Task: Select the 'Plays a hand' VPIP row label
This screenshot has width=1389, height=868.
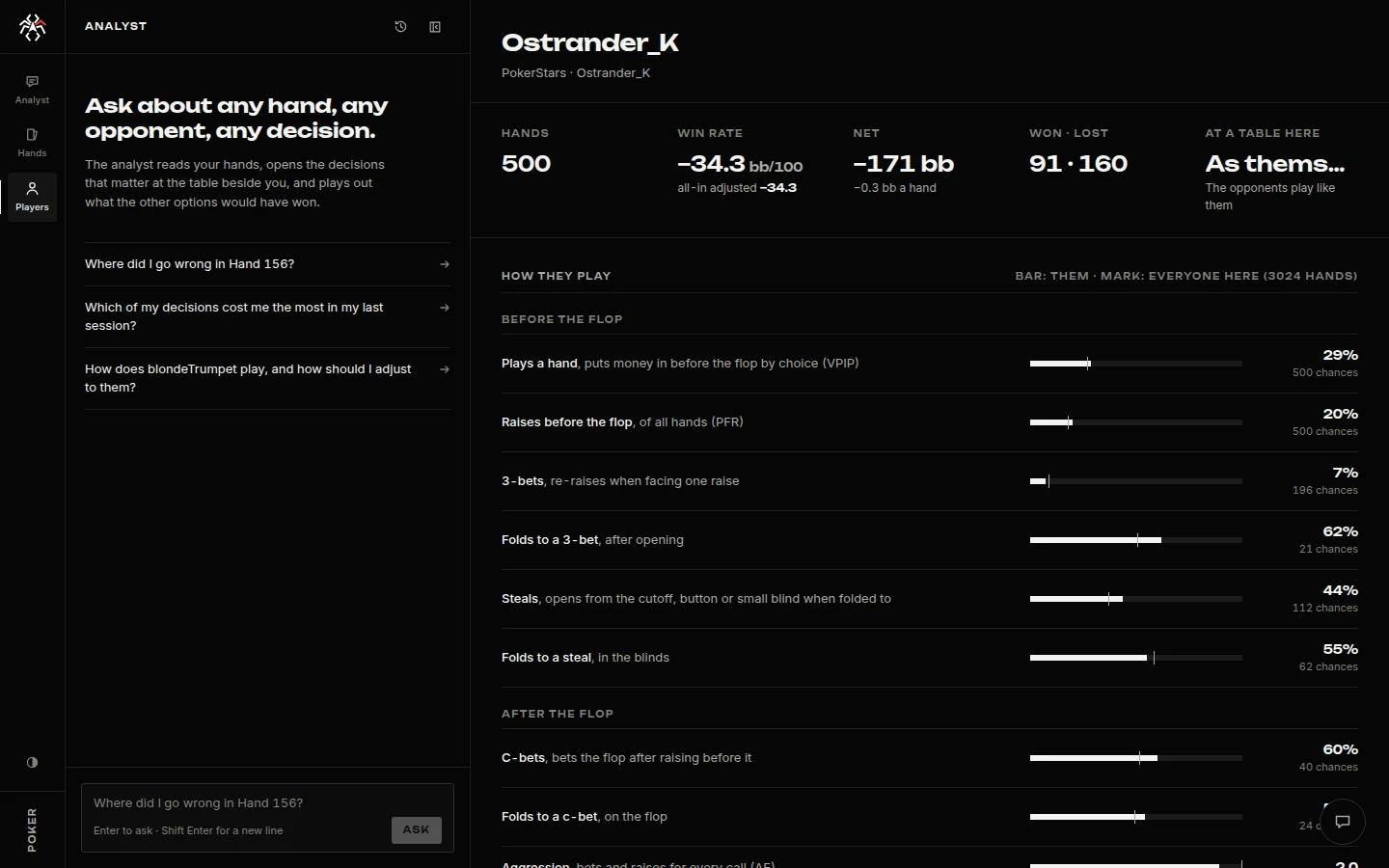Action: click(680, 364)
